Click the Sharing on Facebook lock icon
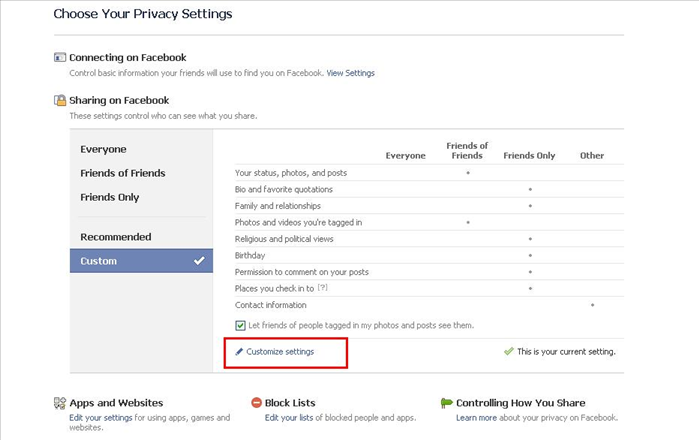Image resolution: width=699 pixels, height=440 pixels. 60,100
